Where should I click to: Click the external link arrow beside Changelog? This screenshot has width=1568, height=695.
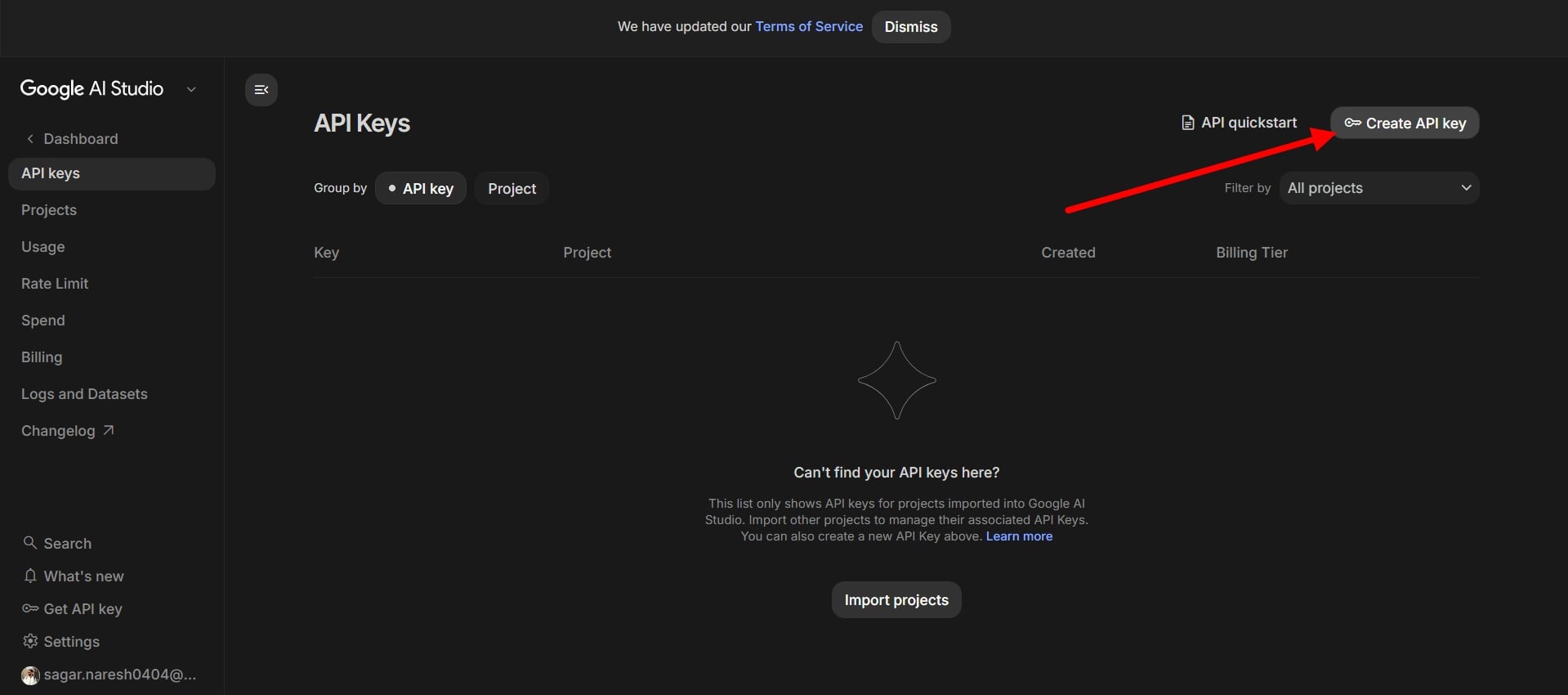coord(108,430)
